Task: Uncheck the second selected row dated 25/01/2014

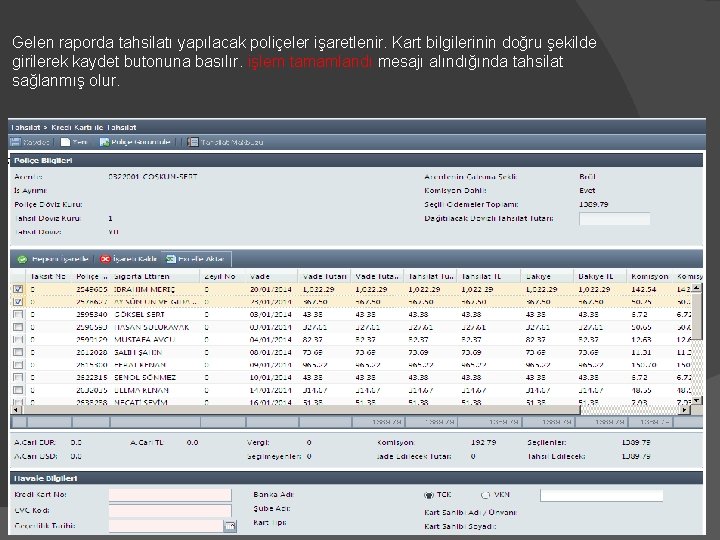Action: [x=18, y=302]
